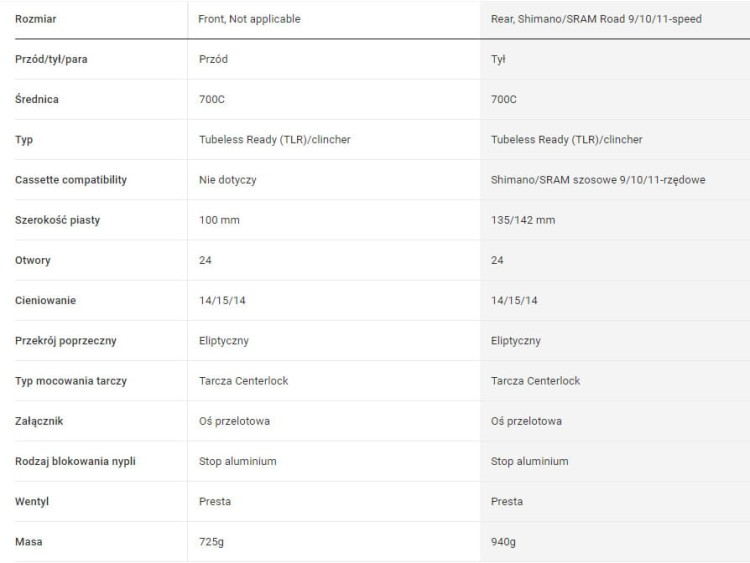Click the Cieniowanie row label
The image size is (750, 563).
(x=45, y=300)
